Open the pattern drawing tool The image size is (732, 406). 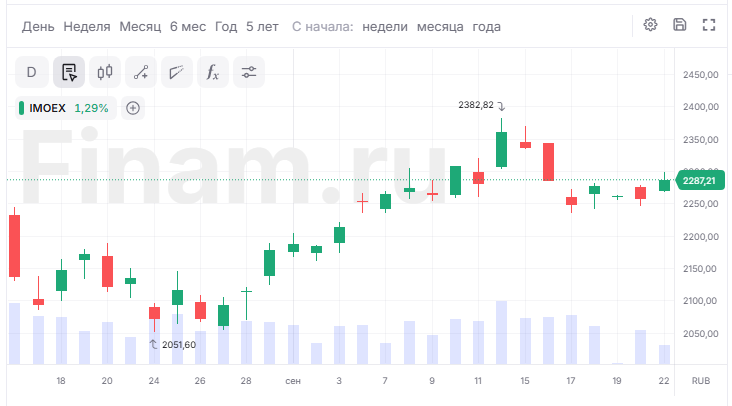(177, 72)
